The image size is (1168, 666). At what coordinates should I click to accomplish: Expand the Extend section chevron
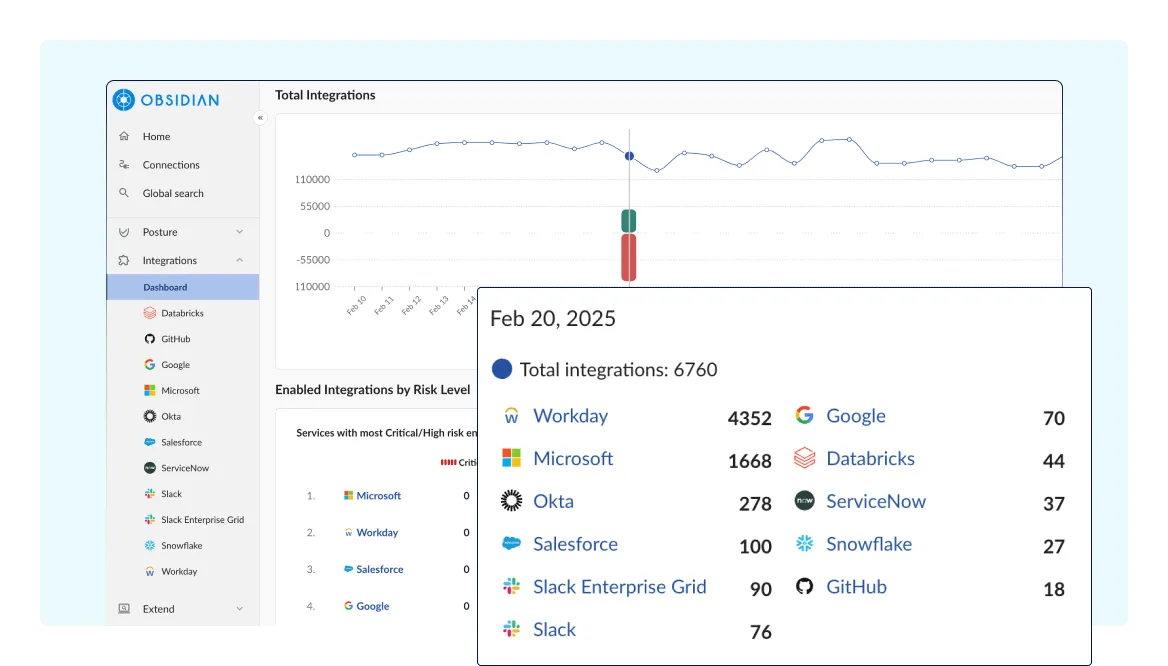[240, 609]
